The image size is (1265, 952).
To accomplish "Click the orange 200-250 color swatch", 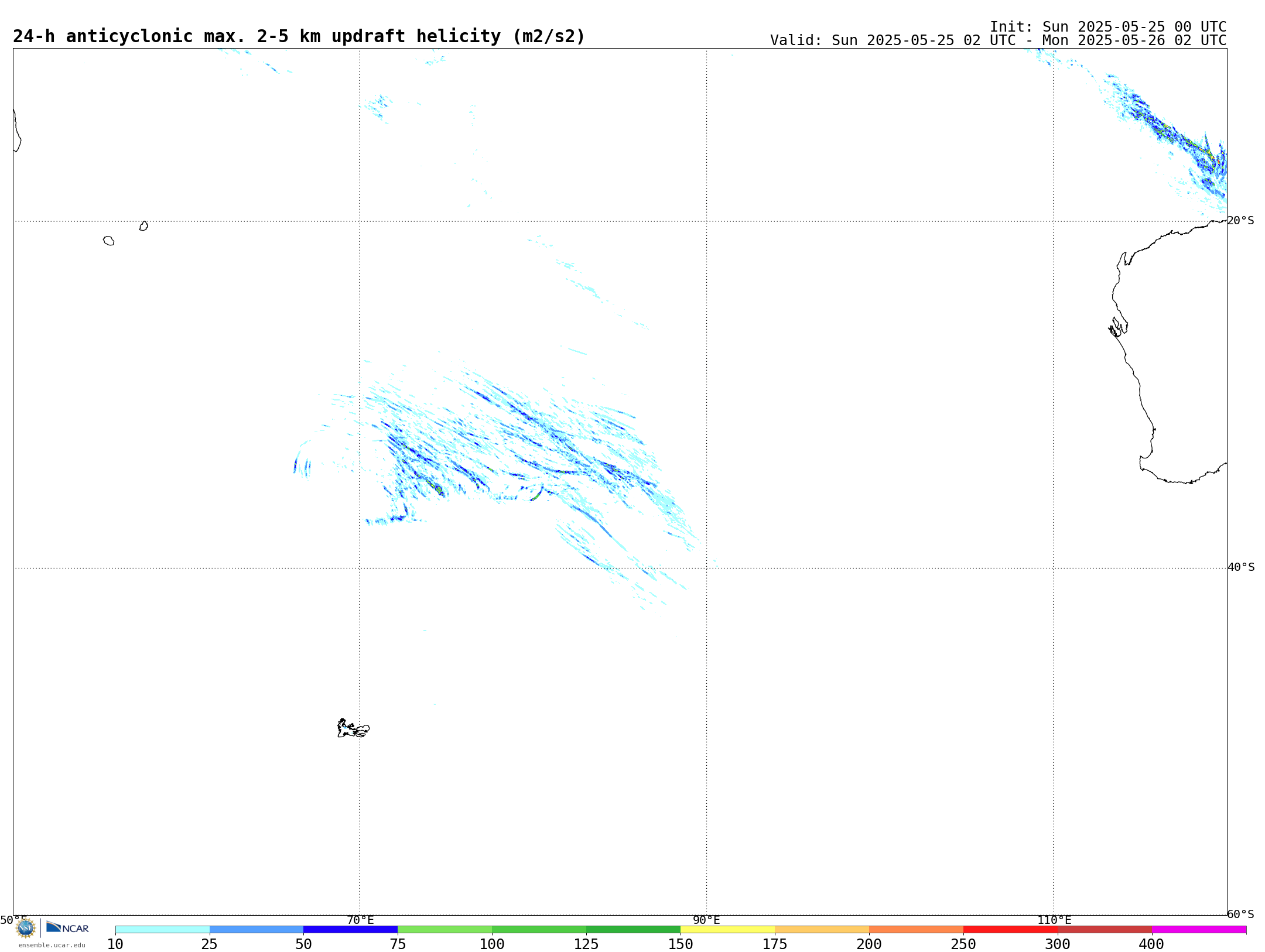I will click(917, 930).
